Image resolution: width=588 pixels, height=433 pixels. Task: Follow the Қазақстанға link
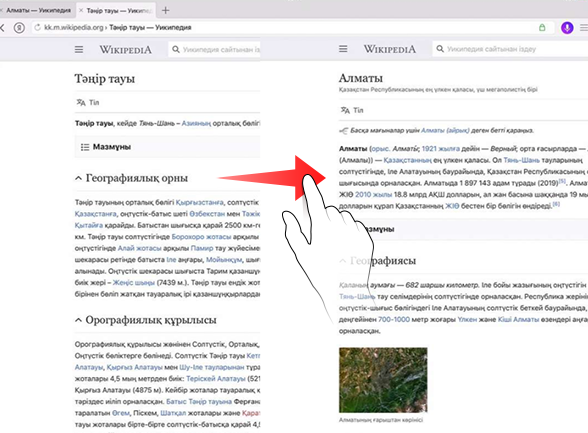(96, 214)
